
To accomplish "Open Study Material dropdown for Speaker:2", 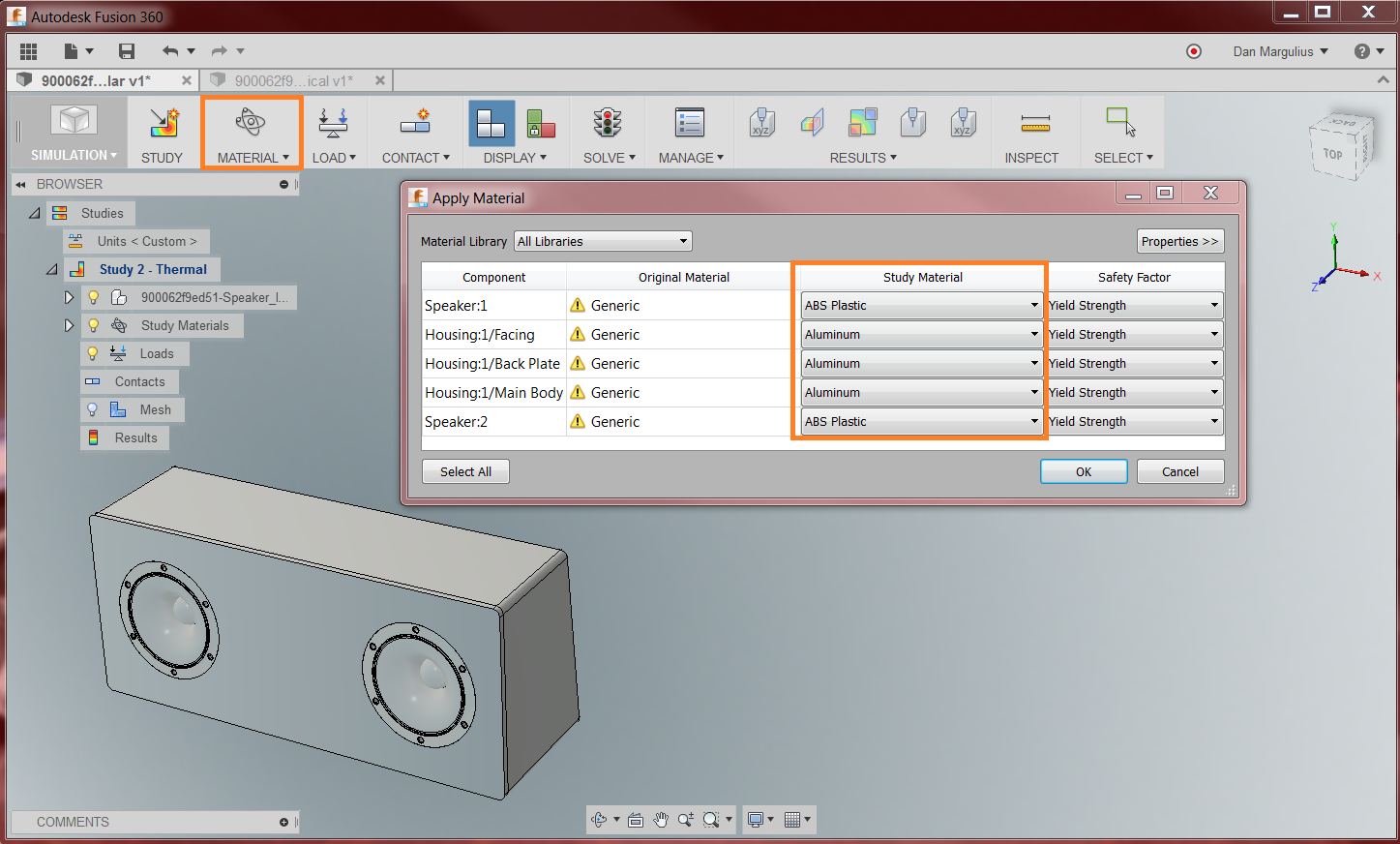I will [x=921, y=421].
